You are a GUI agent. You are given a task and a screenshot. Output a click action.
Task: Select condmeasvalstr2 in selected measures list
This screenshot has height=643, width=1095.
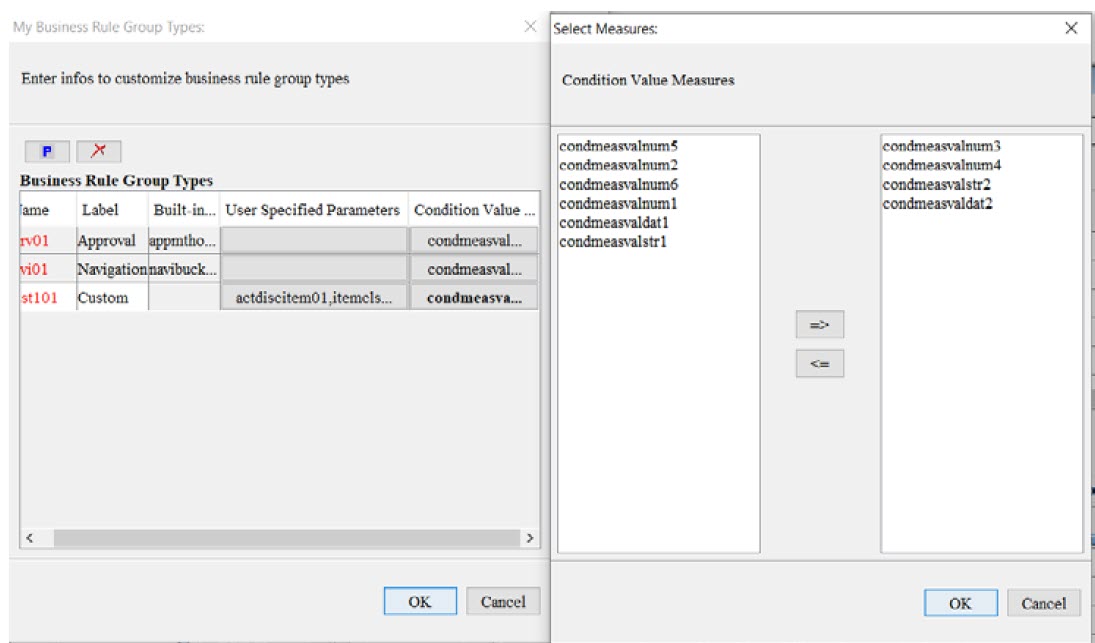[x=936, y=184]
